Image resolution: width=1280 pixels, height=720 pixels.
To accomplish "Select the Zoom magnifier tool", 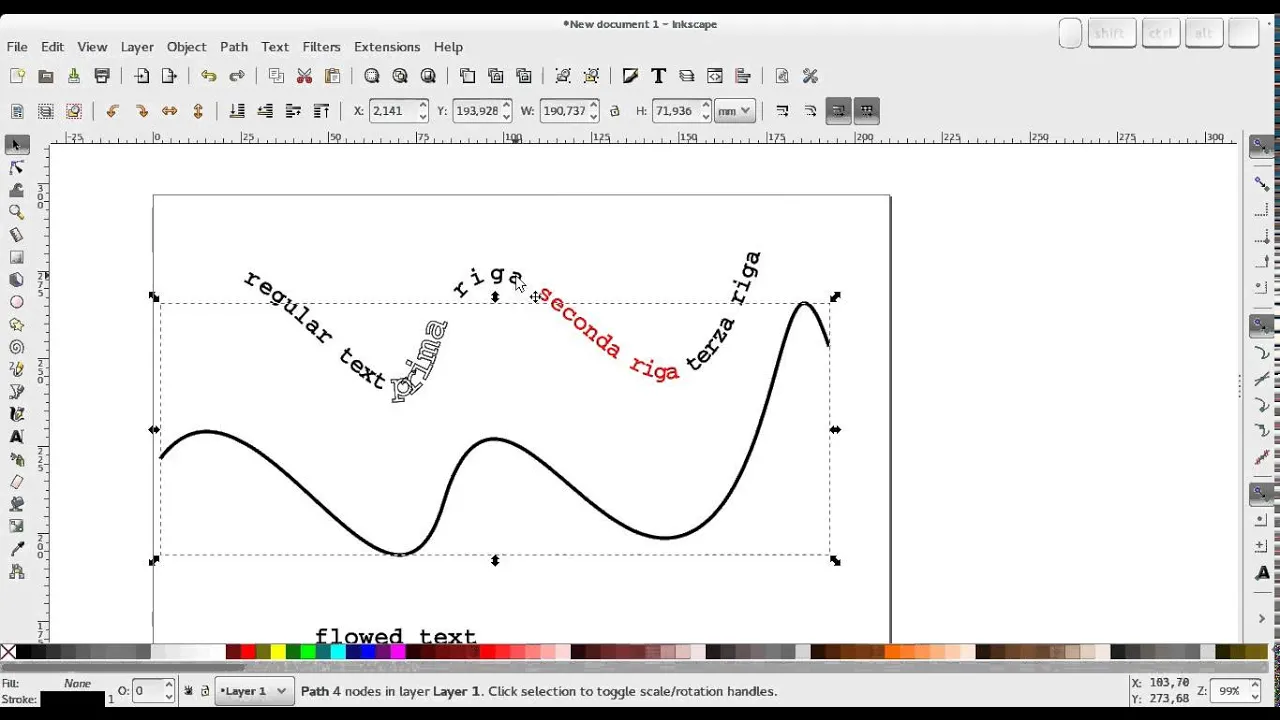I will point(16,212).
